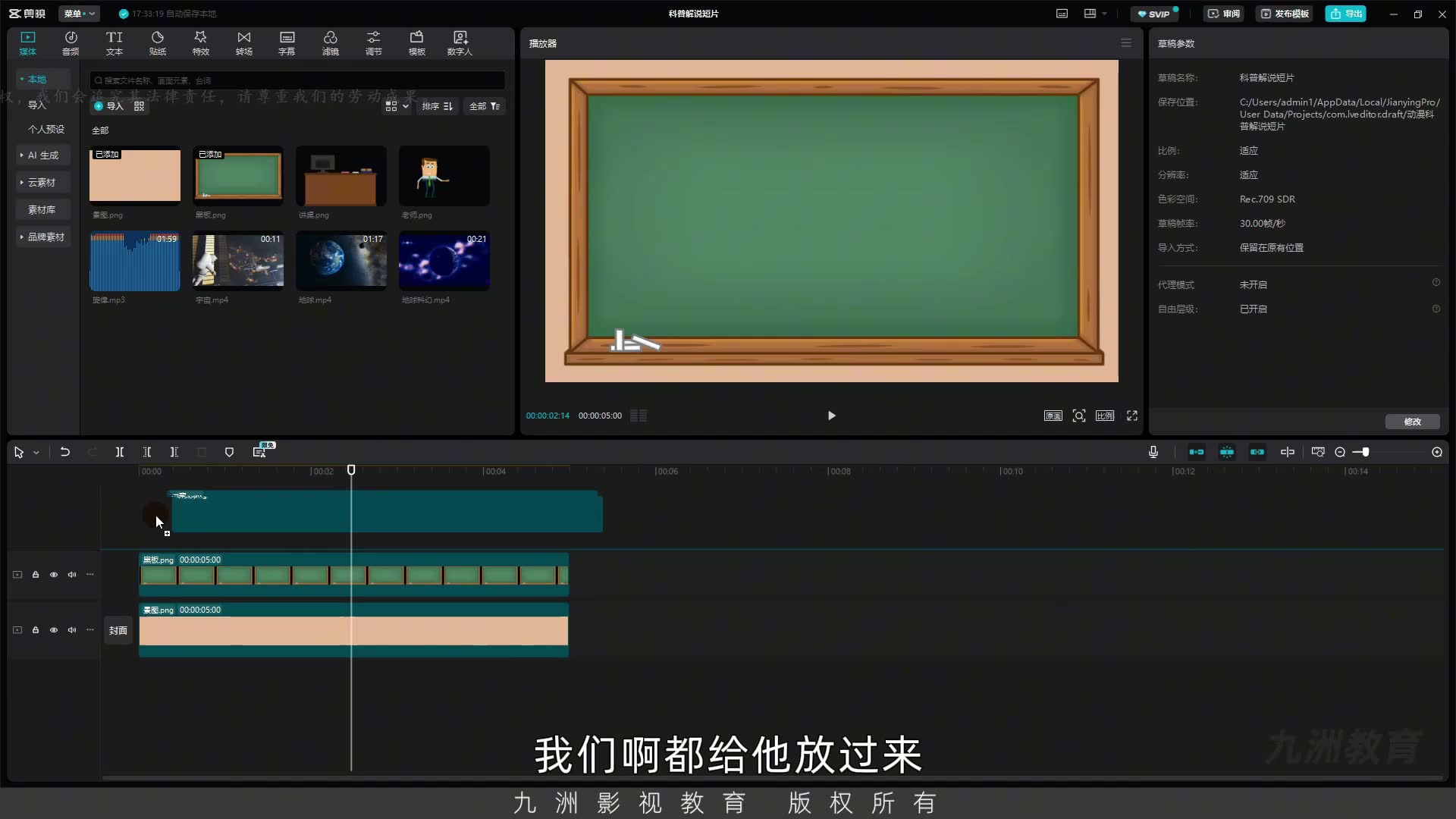
Task: Click the marker shield icon
Action: click(x=229, y=452)
